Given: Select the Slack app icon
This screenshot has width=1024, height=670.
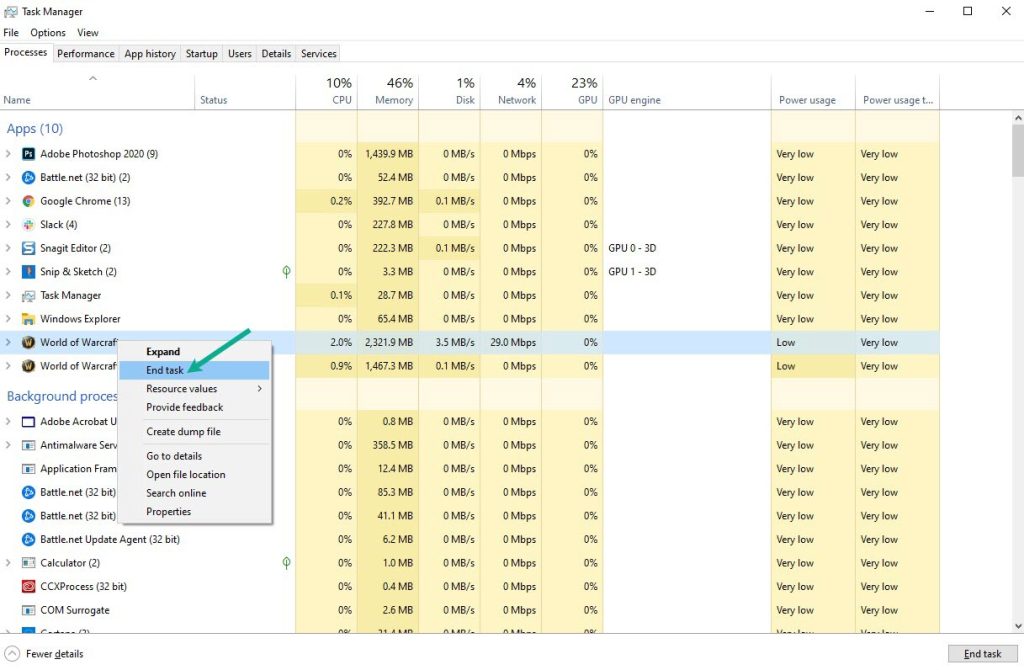Looking at the screenshot, I should 28,225.
